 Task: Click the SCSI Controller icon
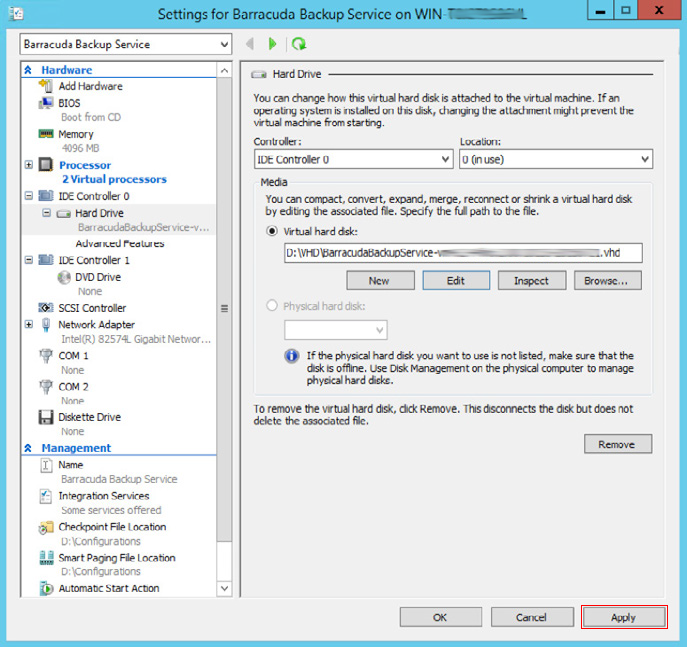(46, 308)
